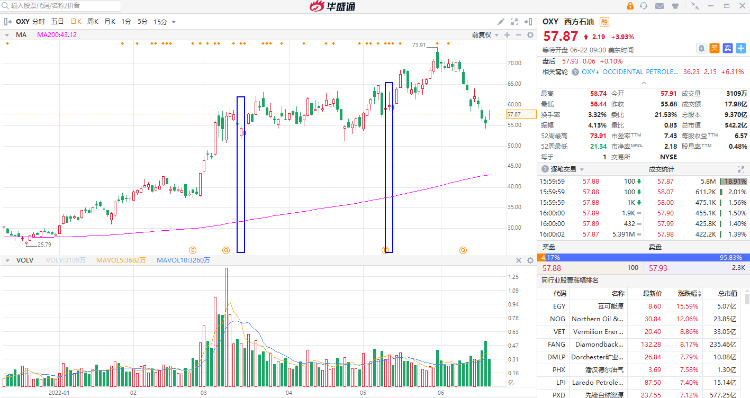
Task: Switch to the 分时 intraday chart tab
Action: (x=39, y=22)
